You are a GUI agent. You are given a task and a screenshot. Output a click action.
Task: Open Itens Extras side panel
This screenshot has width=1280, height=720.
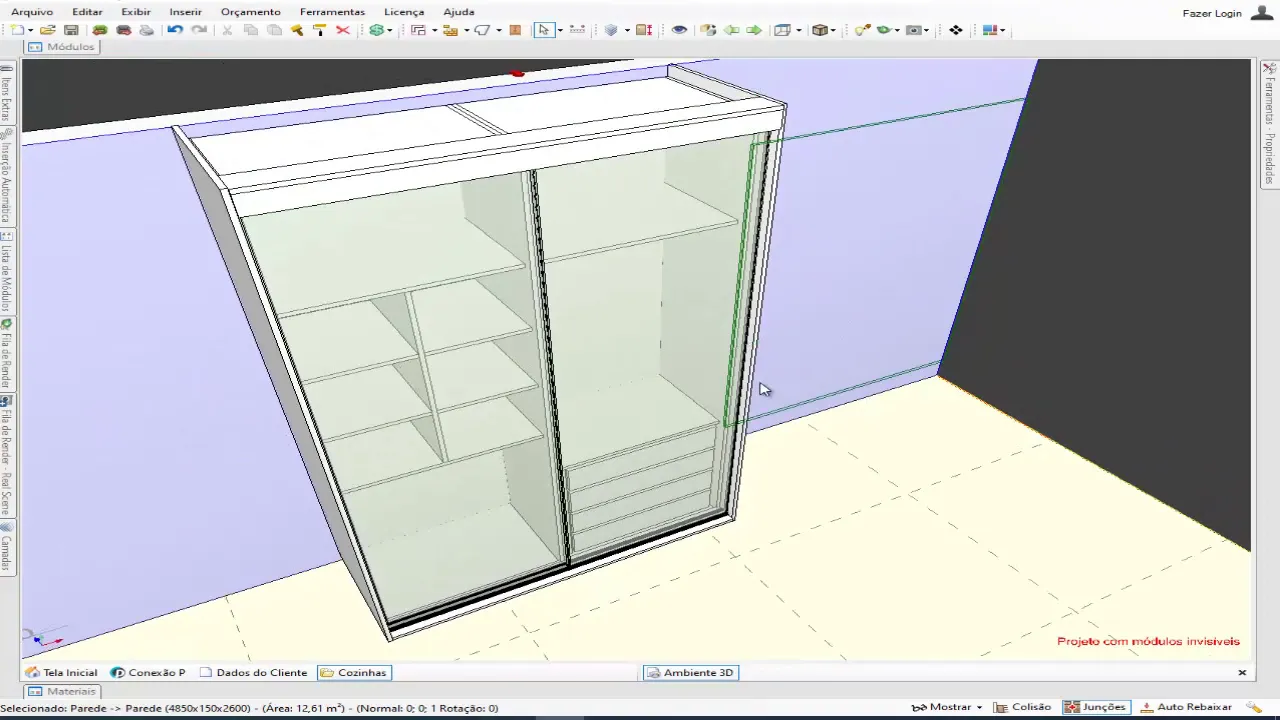(x=7, y=92)
